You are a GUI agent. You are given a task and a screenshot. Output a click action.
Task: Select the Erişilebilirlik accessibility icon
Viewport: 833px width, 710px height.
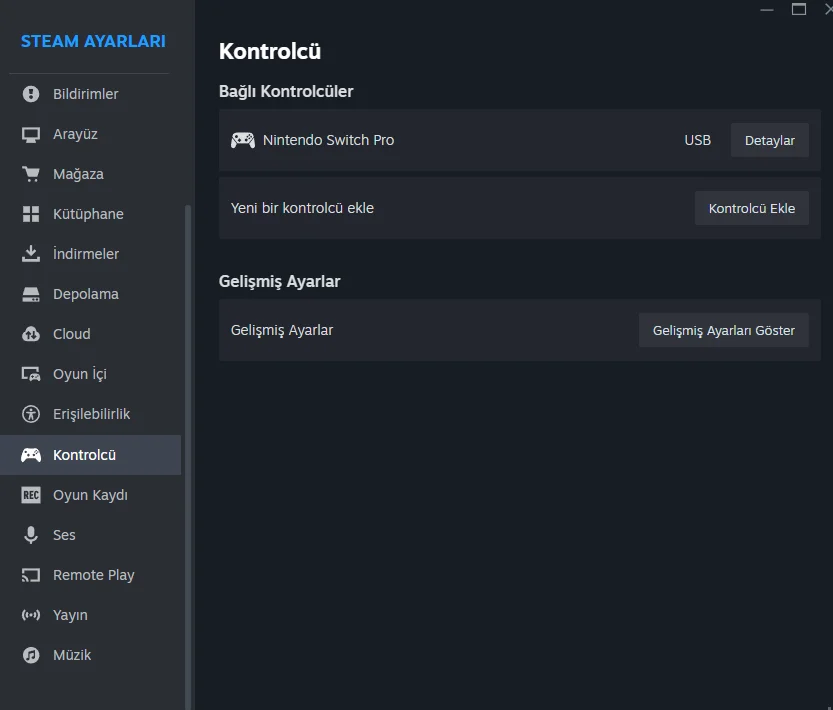pos(31,414)
